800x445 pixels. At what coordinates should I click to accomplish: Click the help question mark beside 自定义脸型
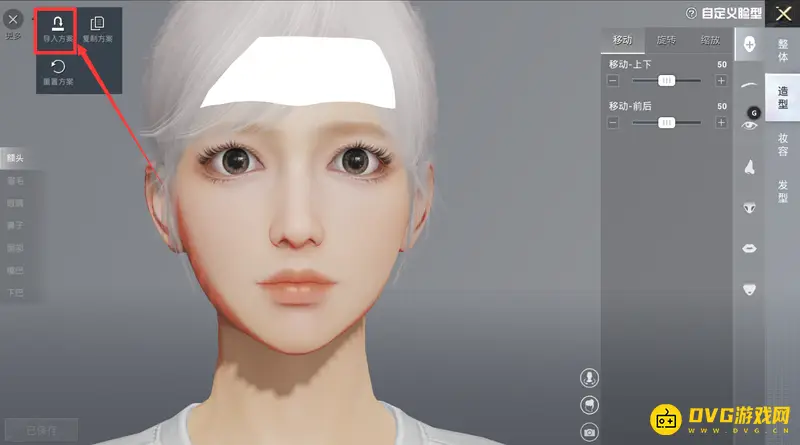click(x=691, y=13)
